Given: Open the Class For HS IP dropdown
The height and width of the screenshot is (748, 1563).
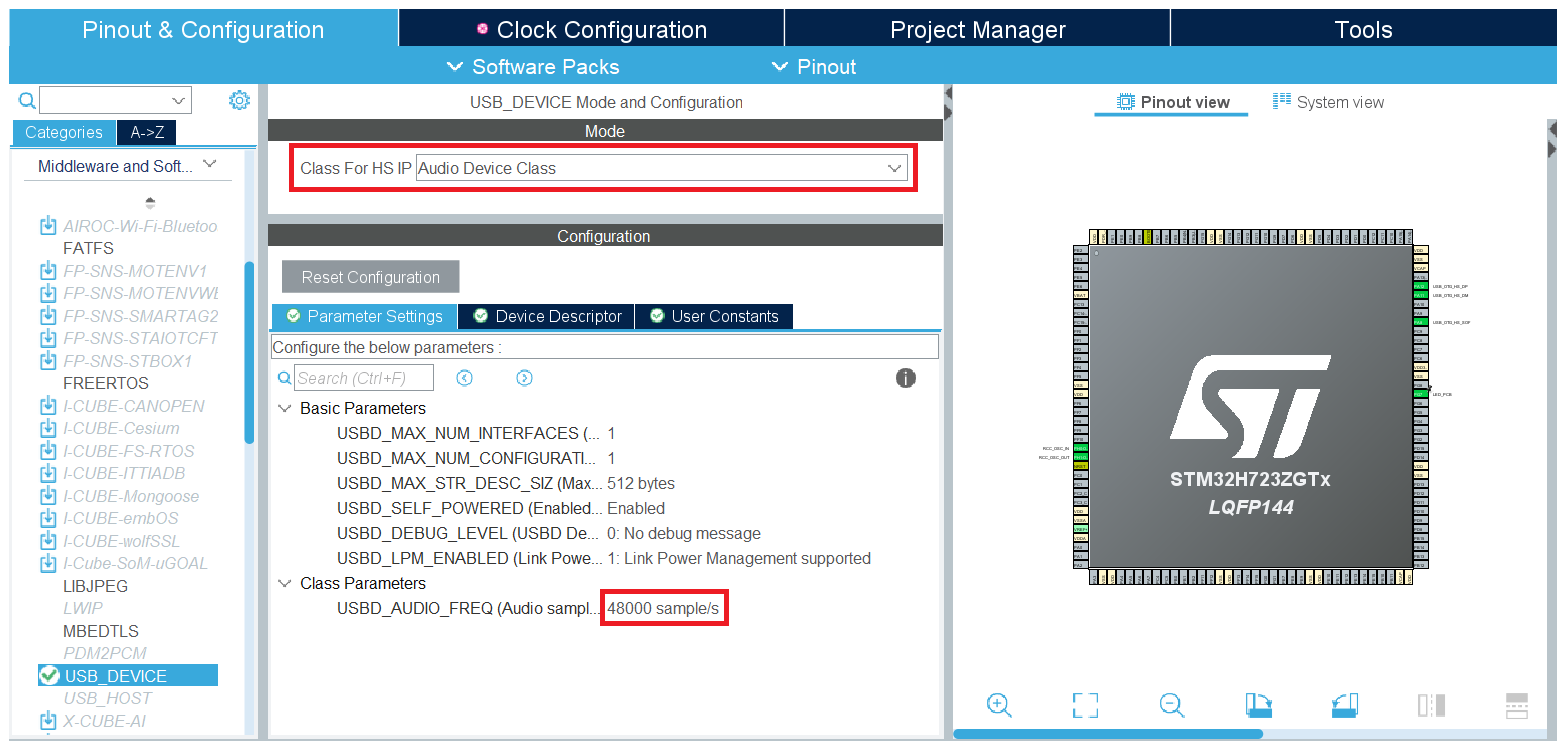Looking at the screenshot, I should coord(661,168).
